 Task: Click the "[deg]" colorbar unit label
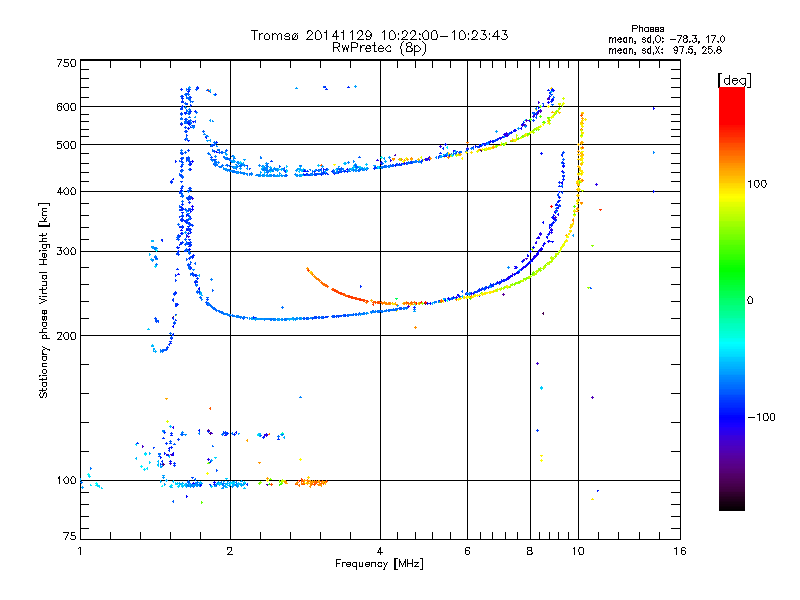[734, 80]
